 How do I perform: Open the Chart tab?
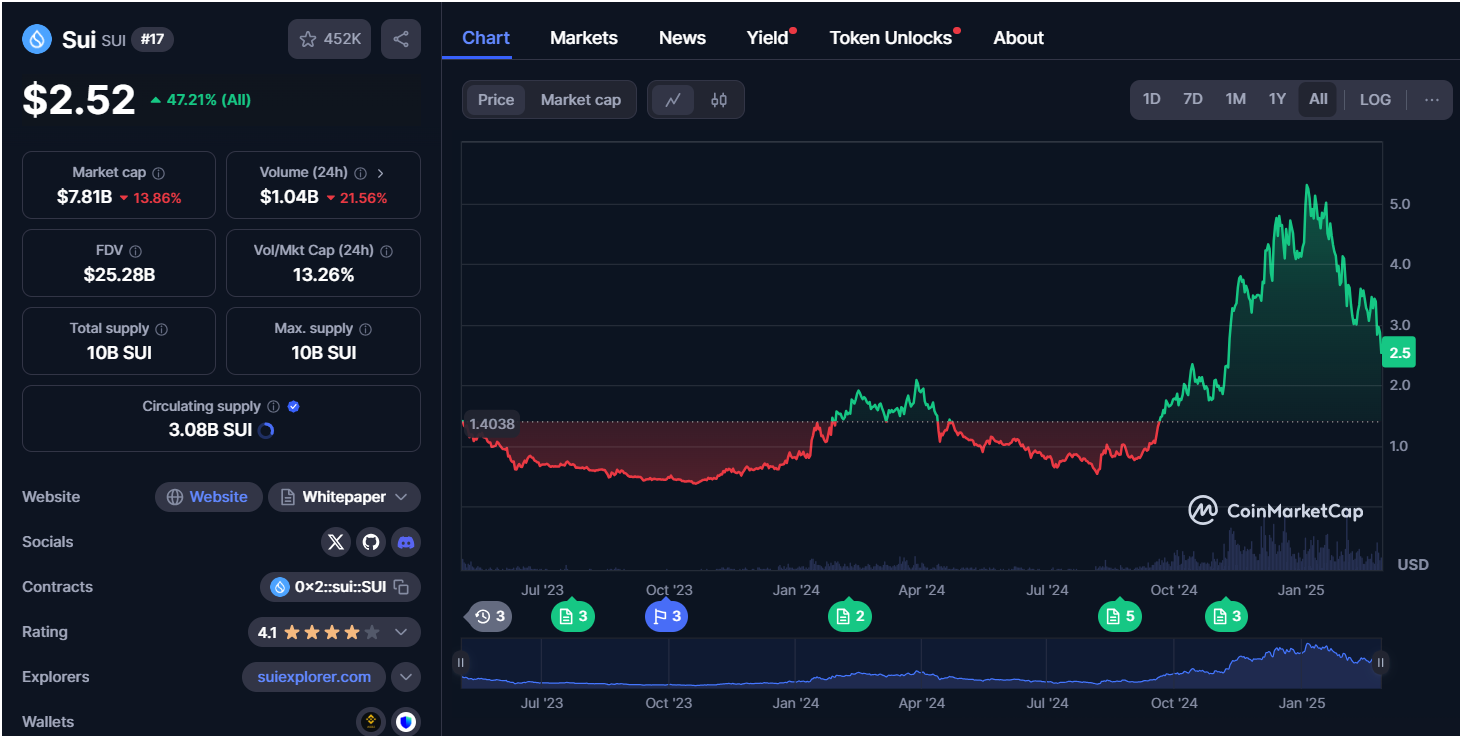coord(486,38)
